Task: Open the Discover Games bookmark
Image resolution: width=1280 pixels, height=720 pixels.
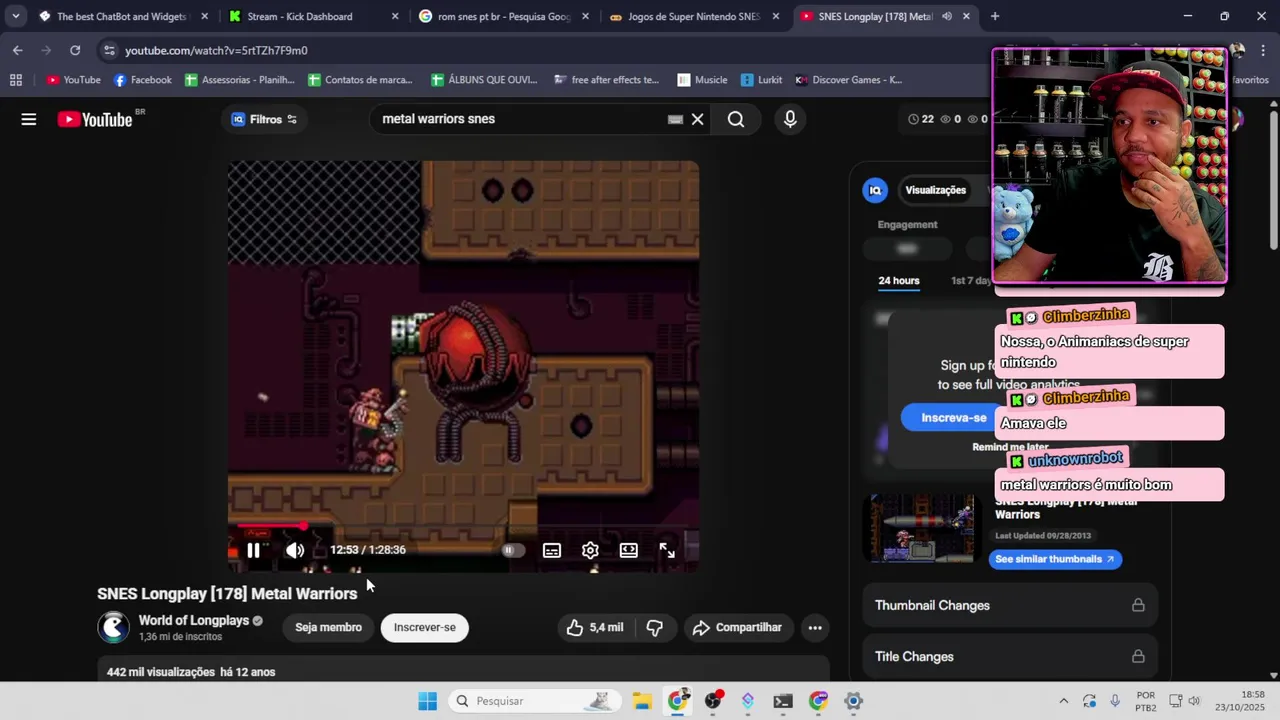Action: click(848, 80)
